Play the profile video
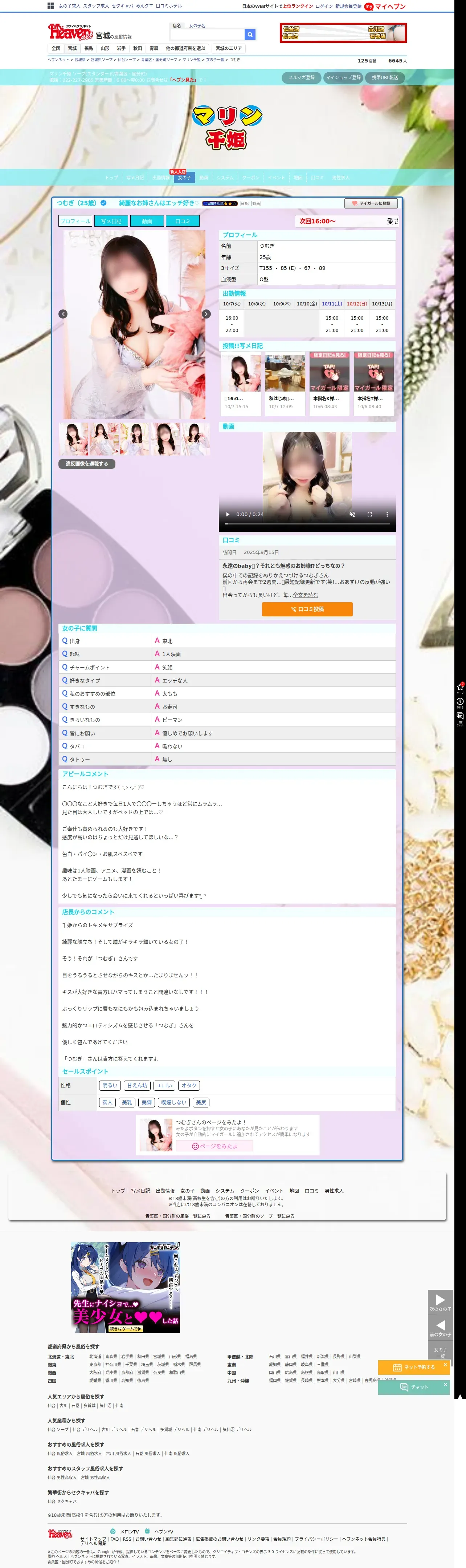This screenshot has width=466, height=1568. click(228, 514)
